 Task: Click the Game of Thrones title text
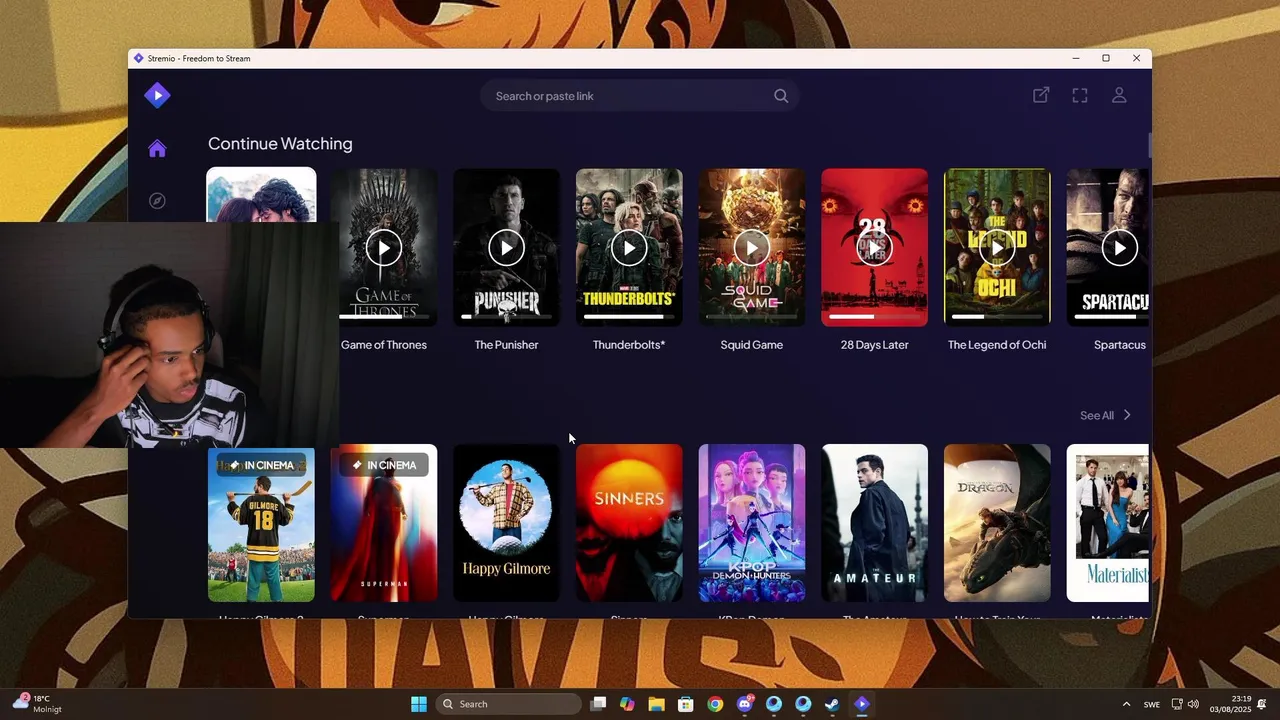384,345
